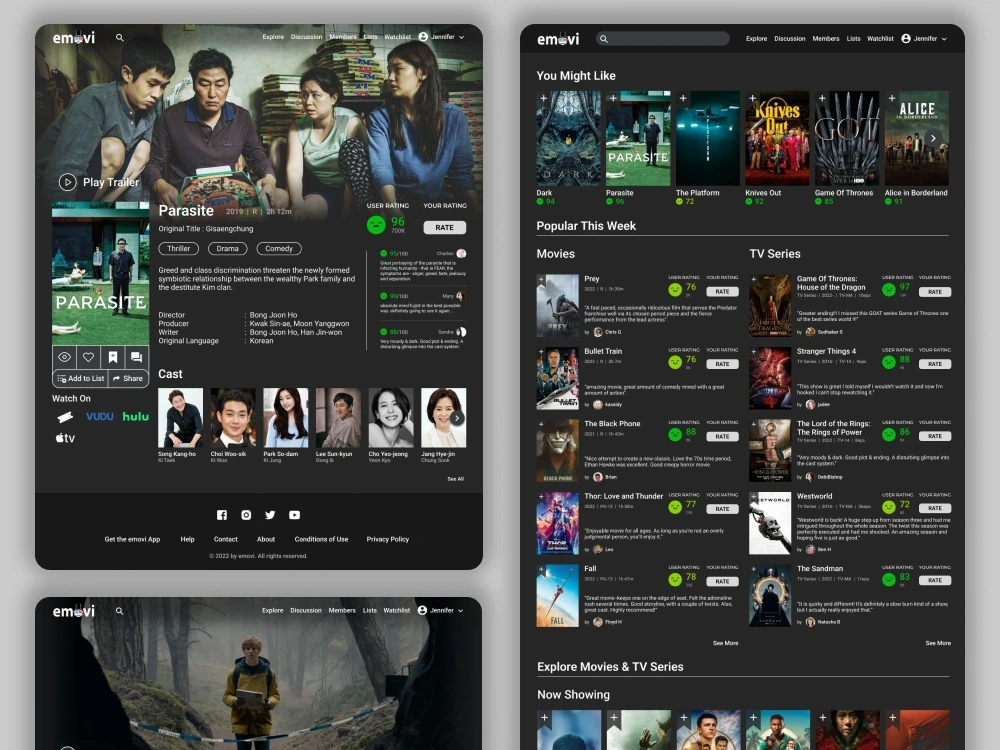This screenshot has height=750, width=1000.
Task: Open the Jennifer account dropdown on the Parasite page
Action: 441,37
